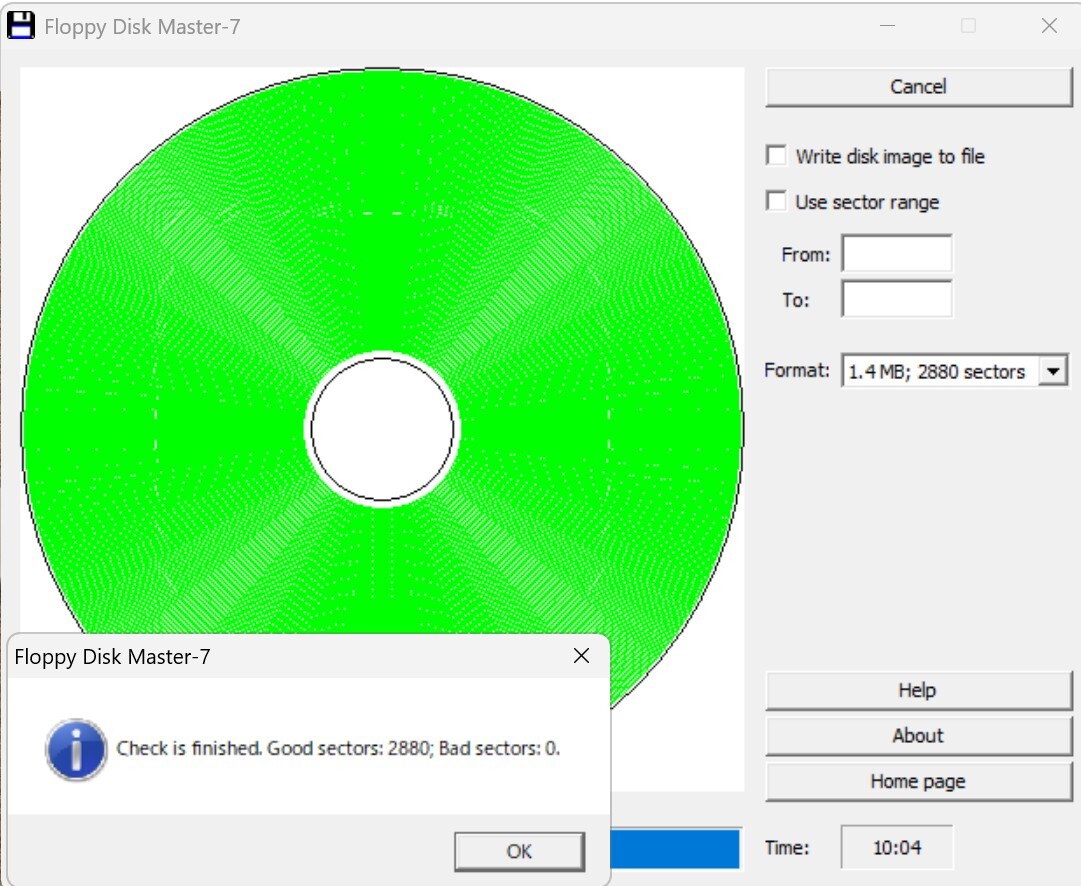The height and width of the screenshot is (886, 1081).
Task: Click the floppy disk app icon in title bar
Action: (20, 26)
